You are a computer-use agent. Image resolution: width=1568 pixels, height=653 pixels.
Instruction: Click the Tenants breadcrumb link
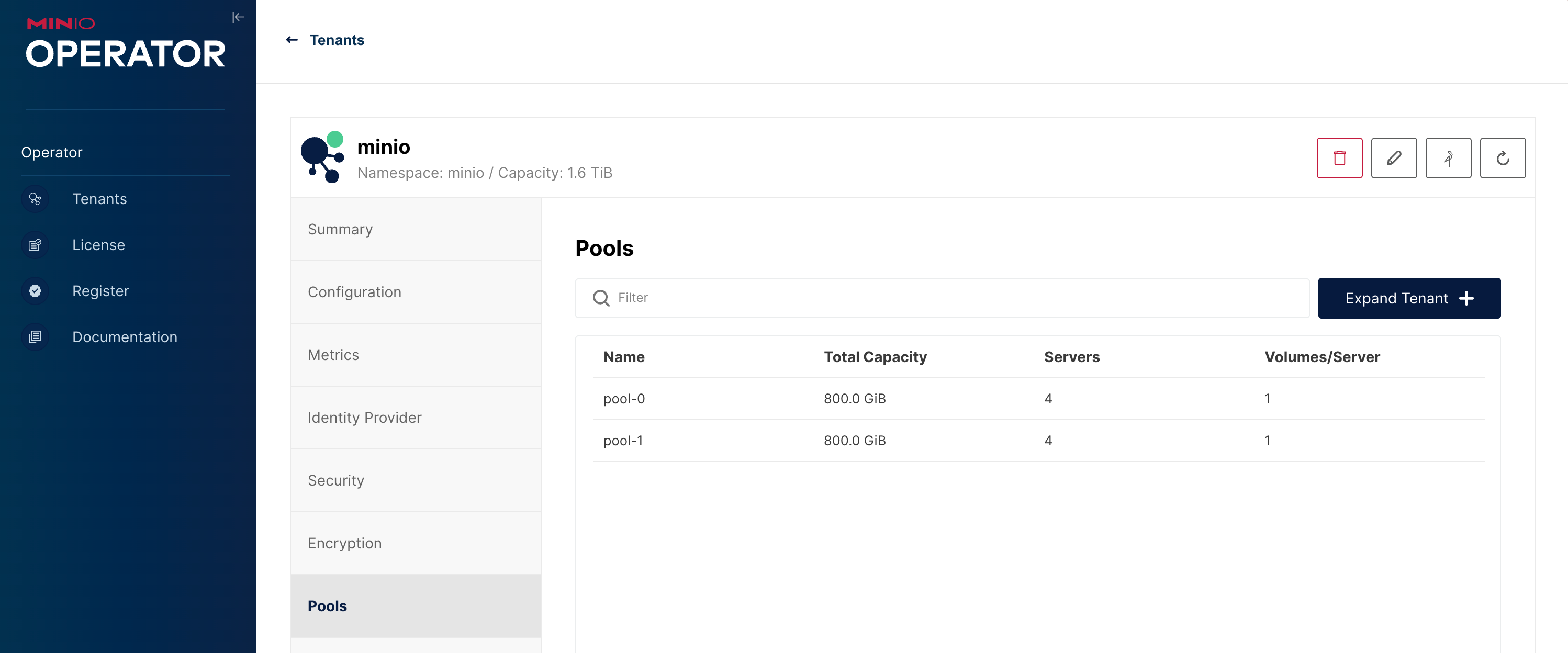337,40
